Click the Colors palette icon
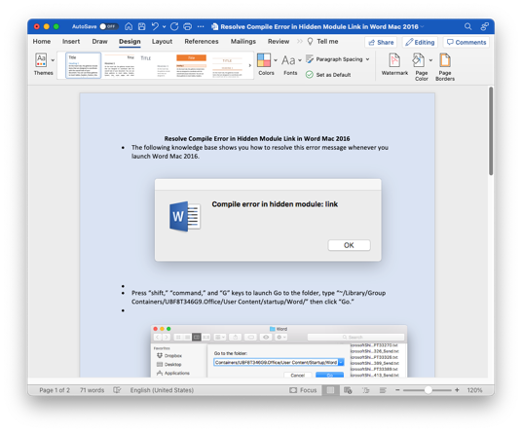The image size is (522, 432). (264, 60)
